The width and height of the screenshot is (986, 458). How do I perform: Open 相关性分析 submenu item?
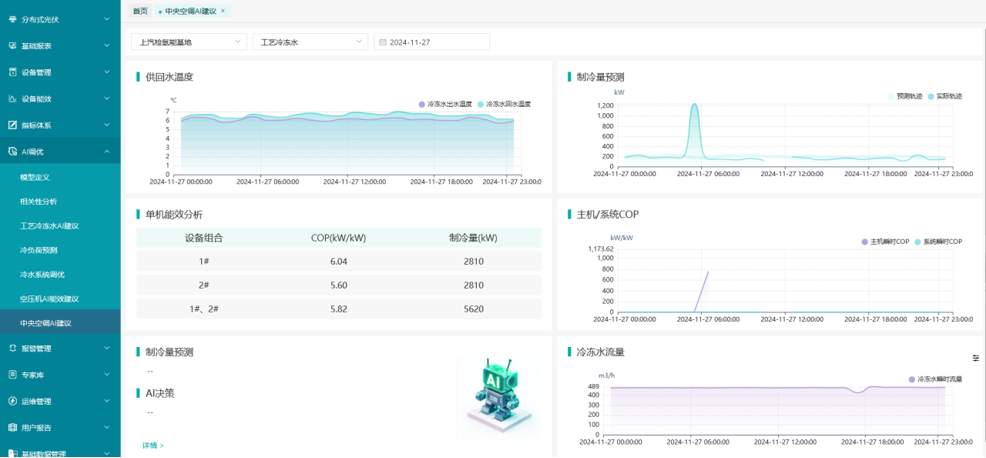click(x=38, y=202)
